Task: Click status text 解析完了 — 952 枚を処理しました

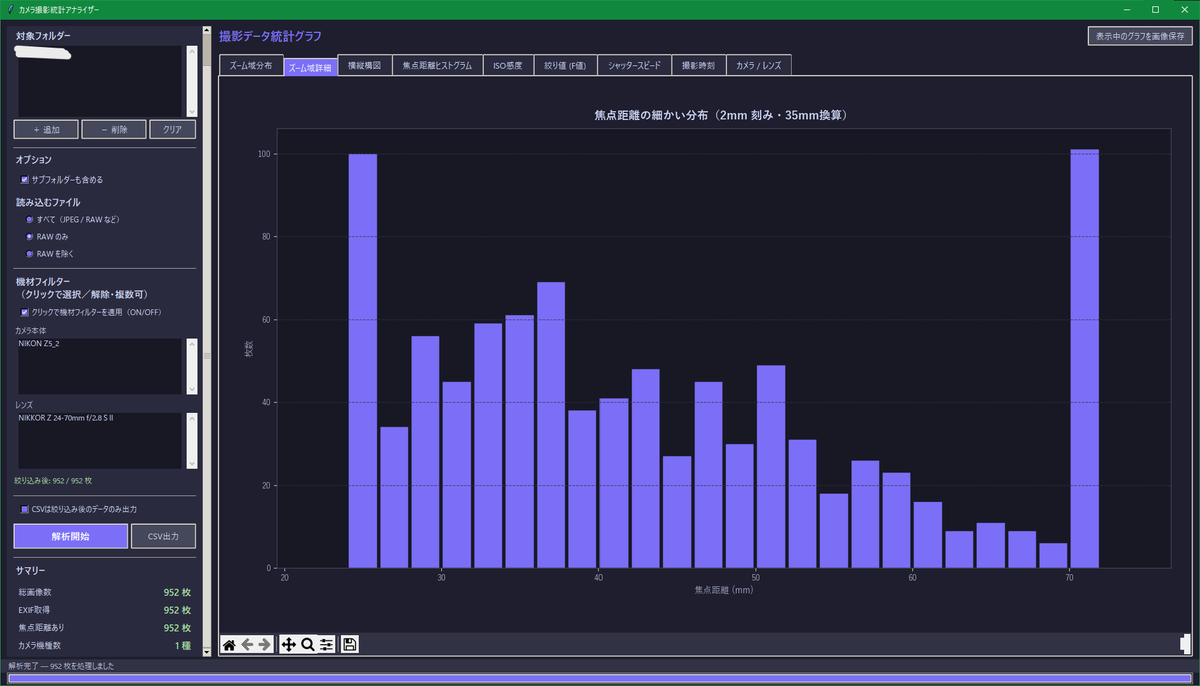Action: [61, 665]
